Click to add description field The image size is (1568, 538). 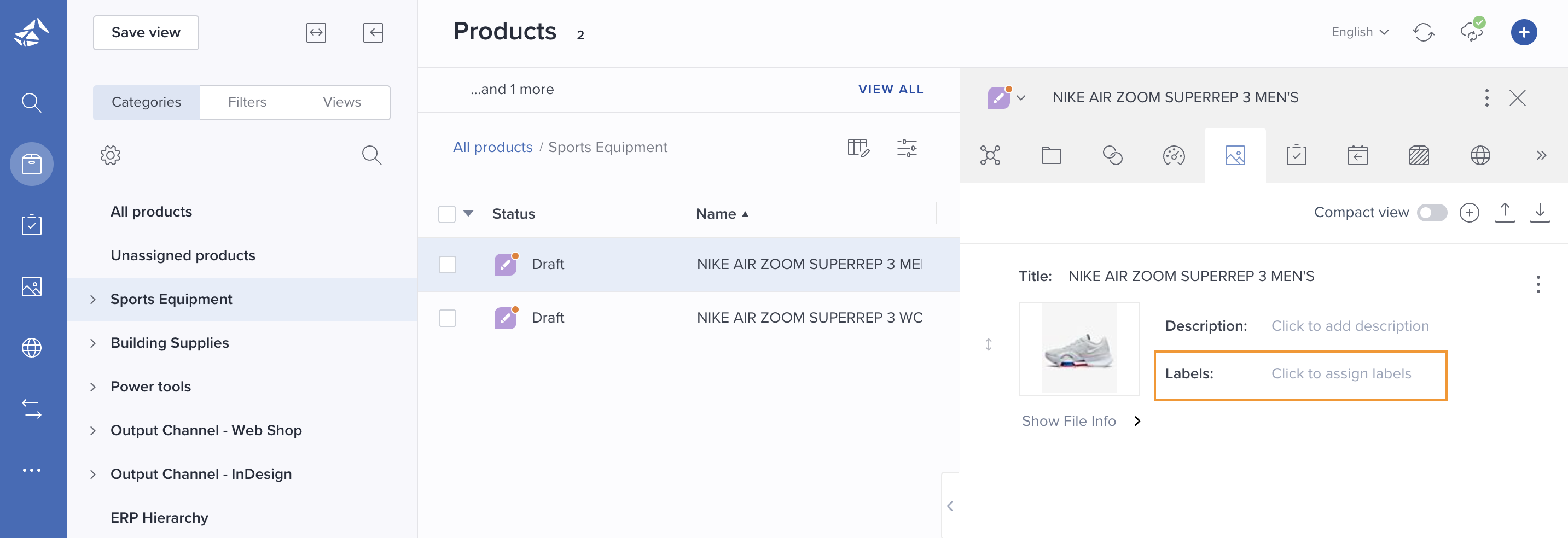point(1350,326)
